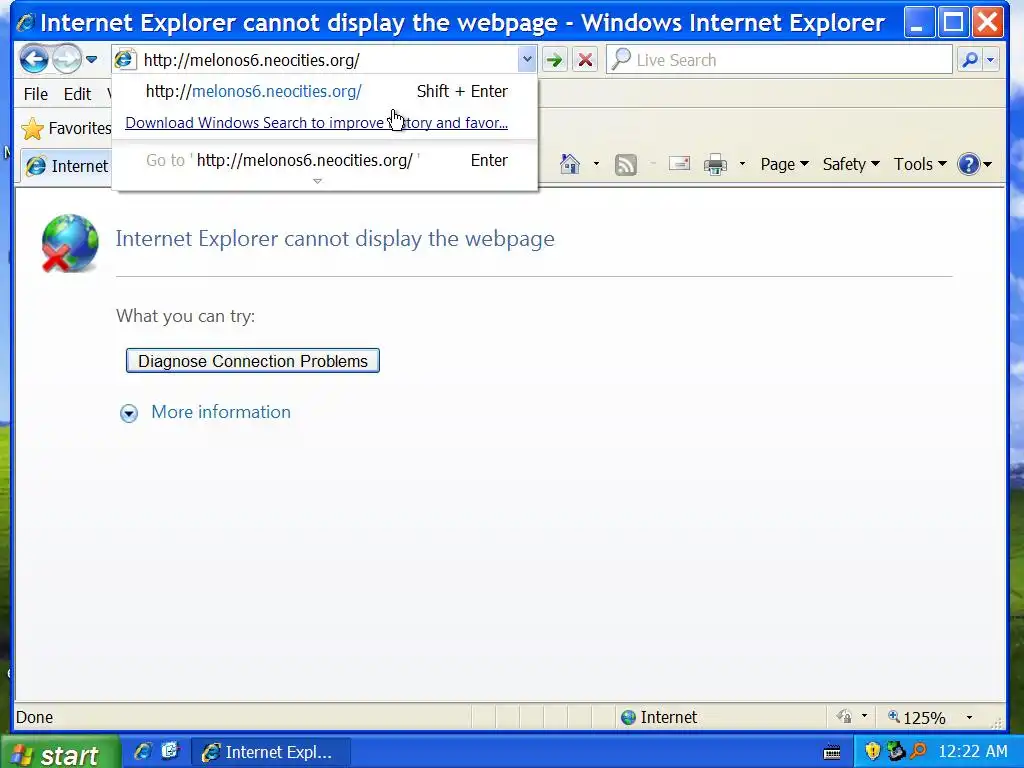Viewport: 1024px width, 768px height.
Task: Open the Tools menu
Action: [920, 164]
